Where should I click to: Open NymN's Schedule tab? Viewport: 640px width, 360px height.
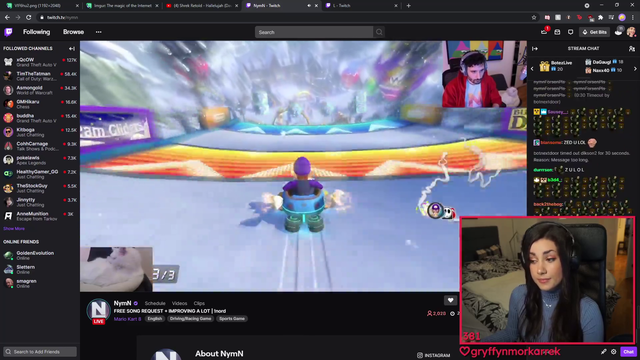(155, 303)
